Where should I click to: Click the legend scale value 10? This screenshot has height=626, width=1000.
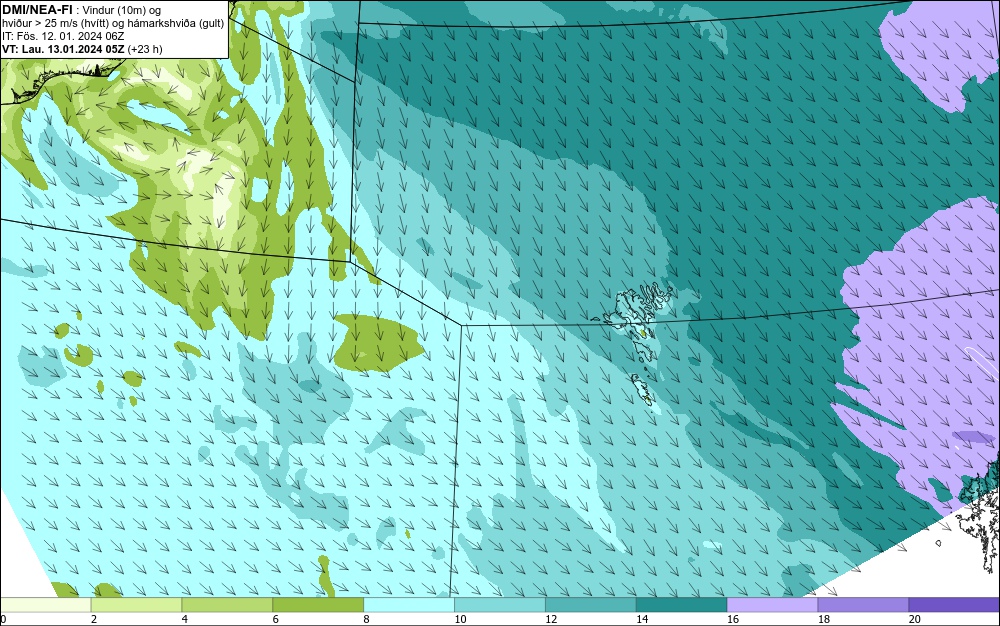pyautogui.click(x=460, y=619)
